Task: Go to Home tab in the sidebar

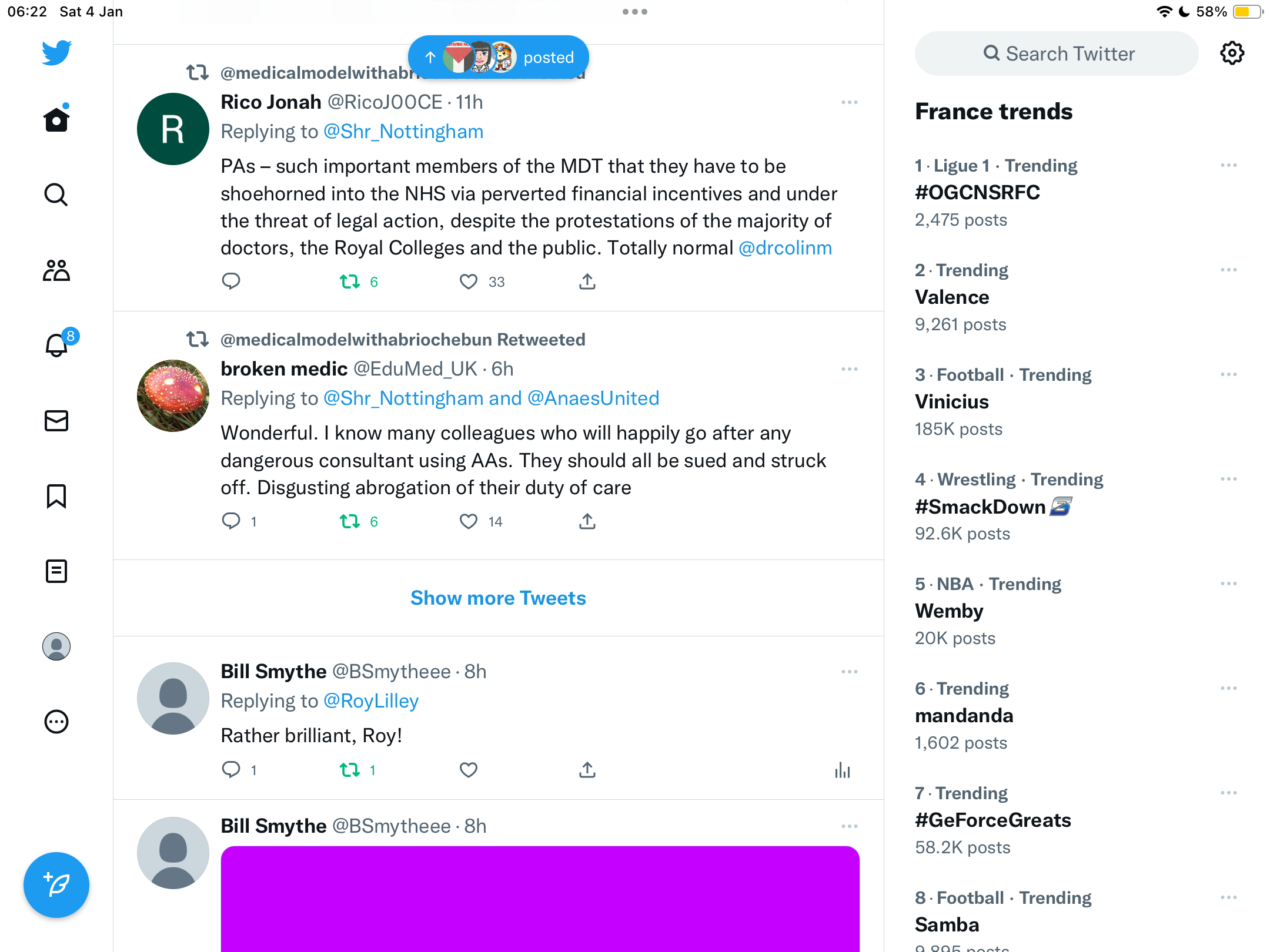Action: tap(56, 119)
